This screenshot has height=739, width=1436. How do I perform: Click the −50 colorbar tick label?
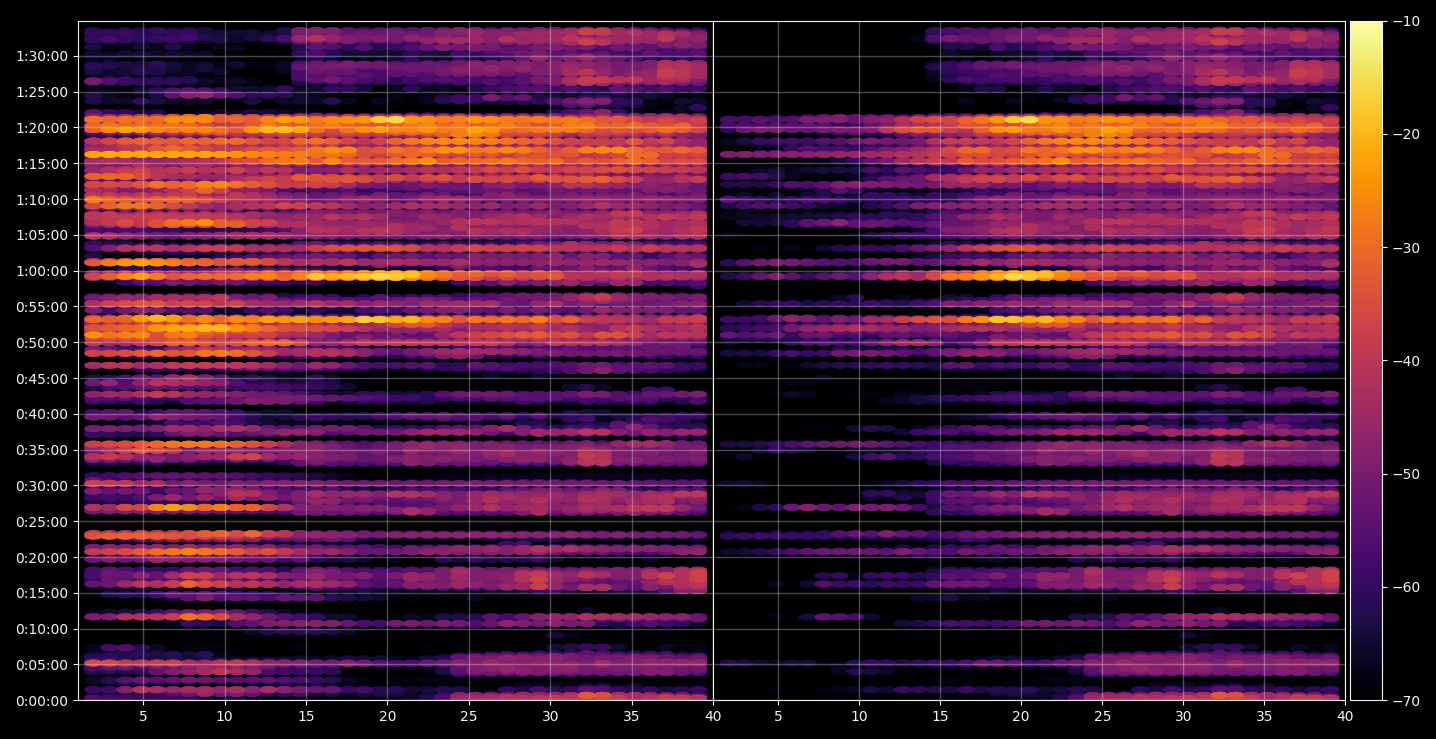[x=1406, y=474]
